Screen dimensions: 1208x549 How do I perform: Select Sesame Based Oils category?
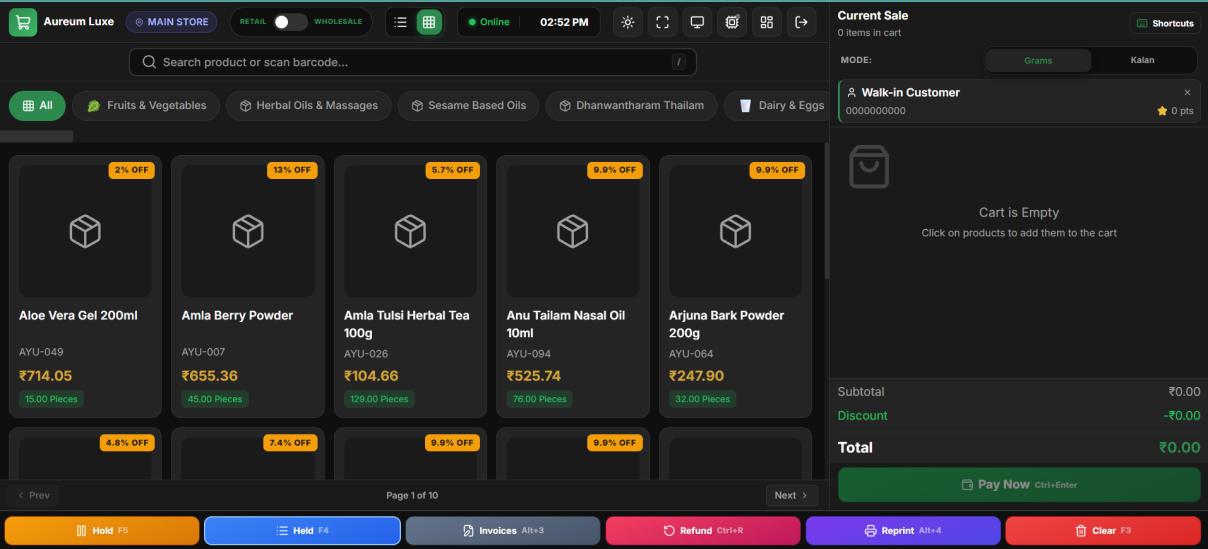[469, 105]
